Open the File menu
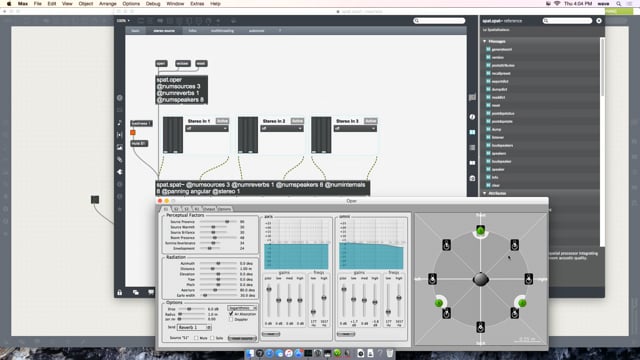This screenshot has width=640, height=360. click(38, 4)
